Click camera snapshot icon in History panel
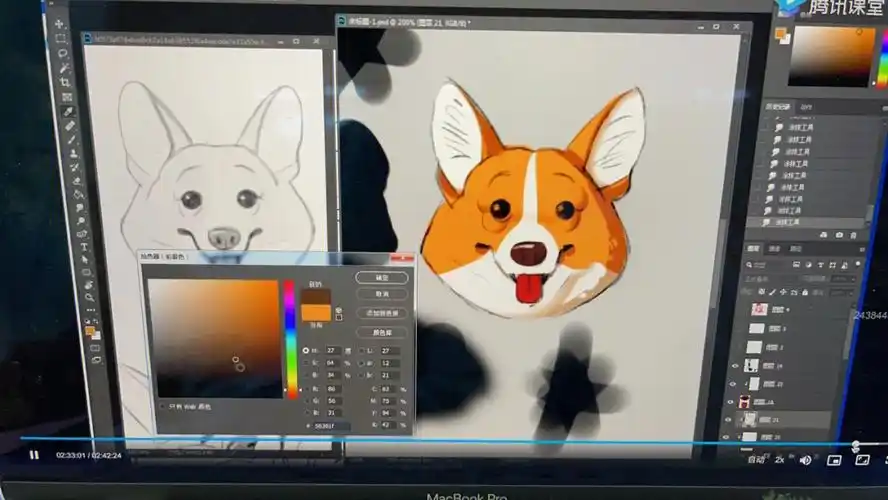This screenshot has height=500, width=888. pyautogui.click(x=839, y=235)
